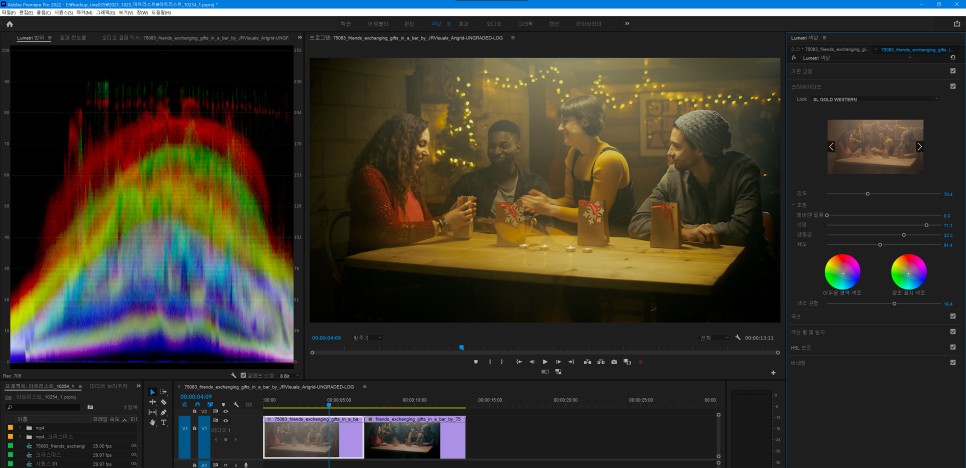
Task: Toggle the Color Wheels & Match checkbox
Action: tap(953, 331)
